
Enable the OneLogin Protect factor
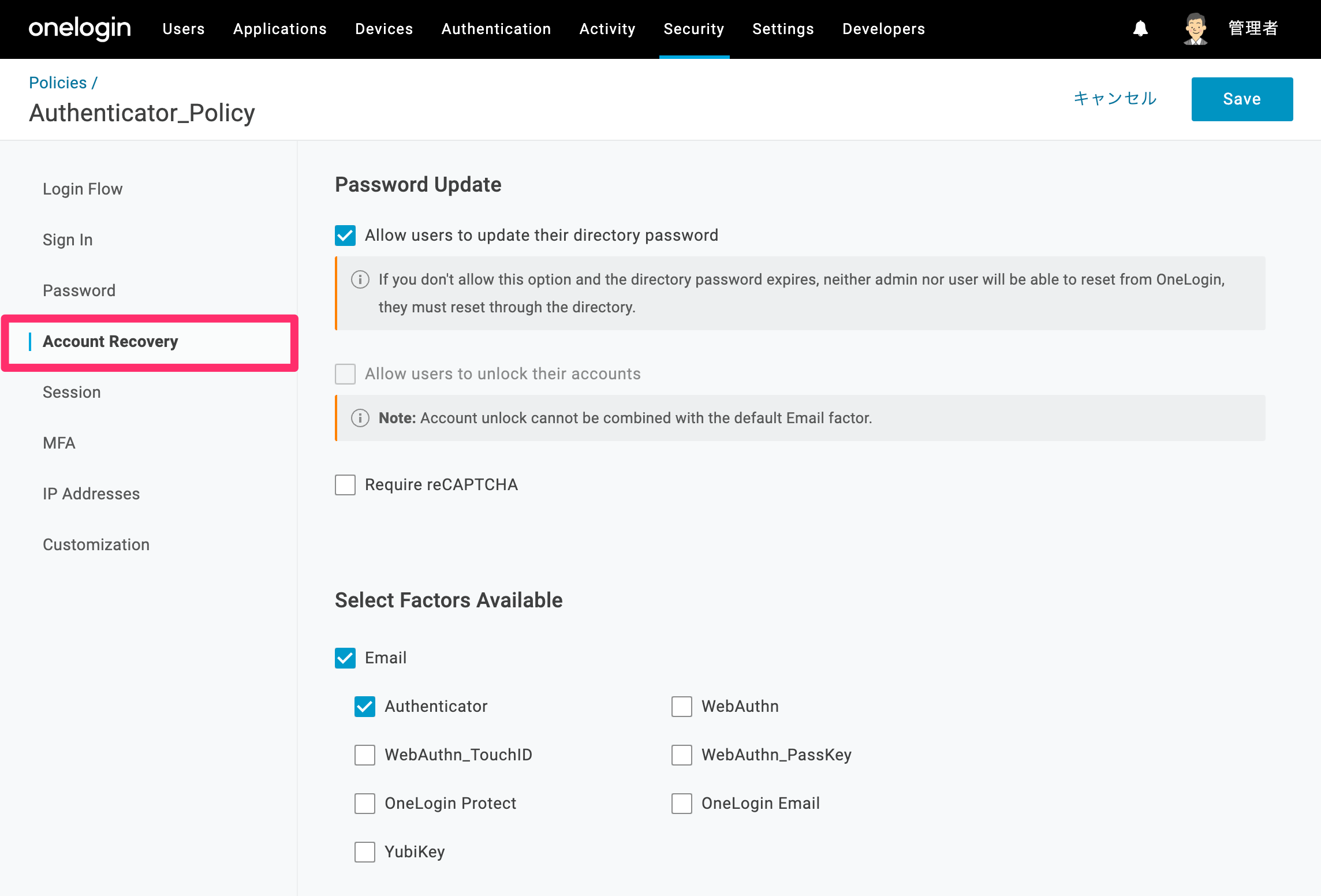pos(365,804)
